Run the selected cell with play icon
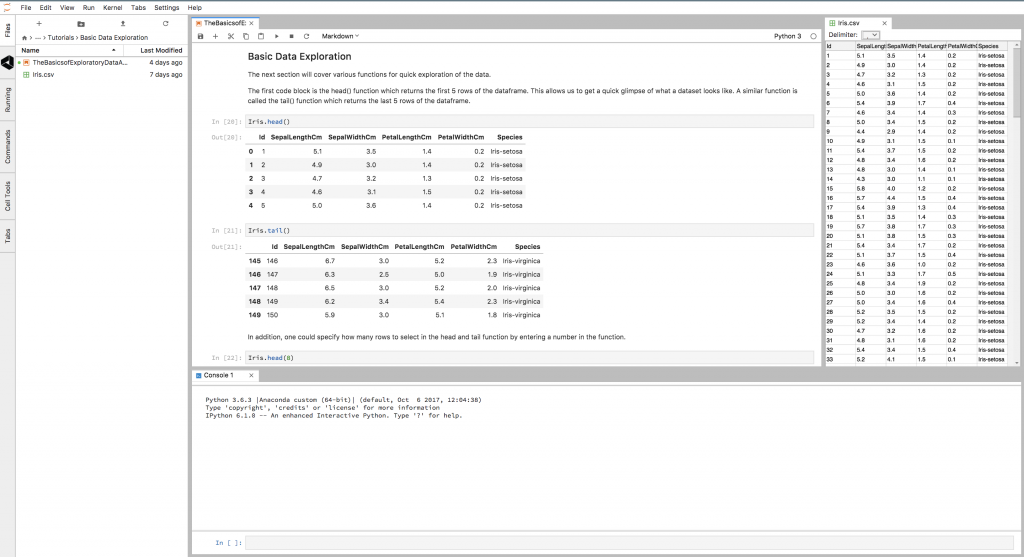This screenshot has height=557, width=1024. [x=276, y=36]
